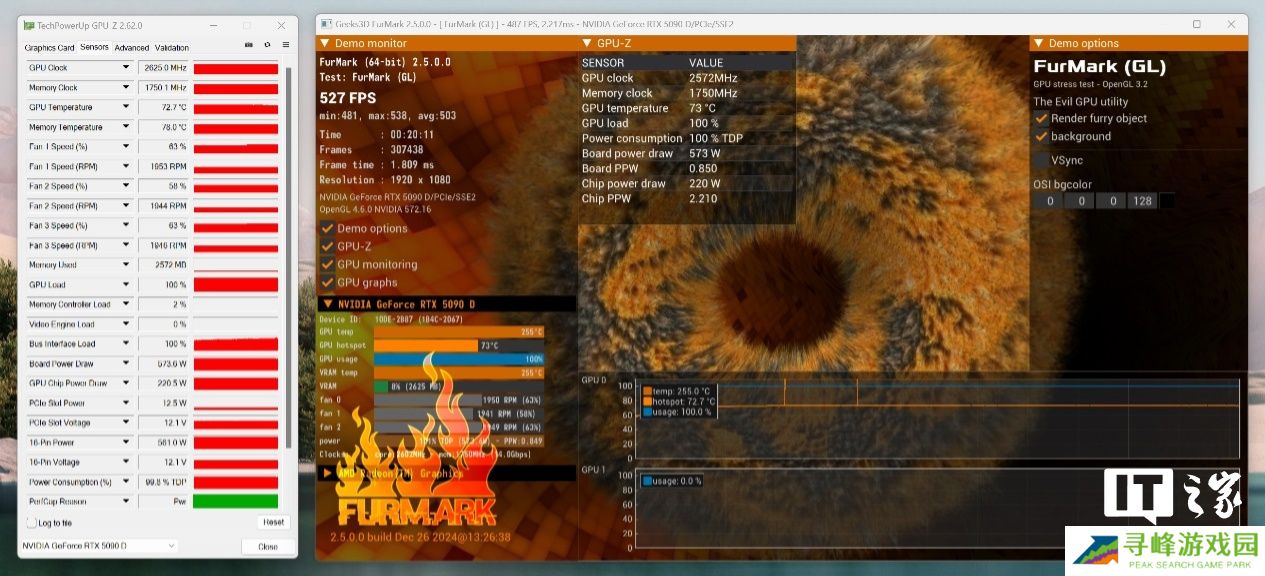Click the GPU-Z screenshot camera icon
This screenshot has height=576, width=1265.
tap(249, 45)
